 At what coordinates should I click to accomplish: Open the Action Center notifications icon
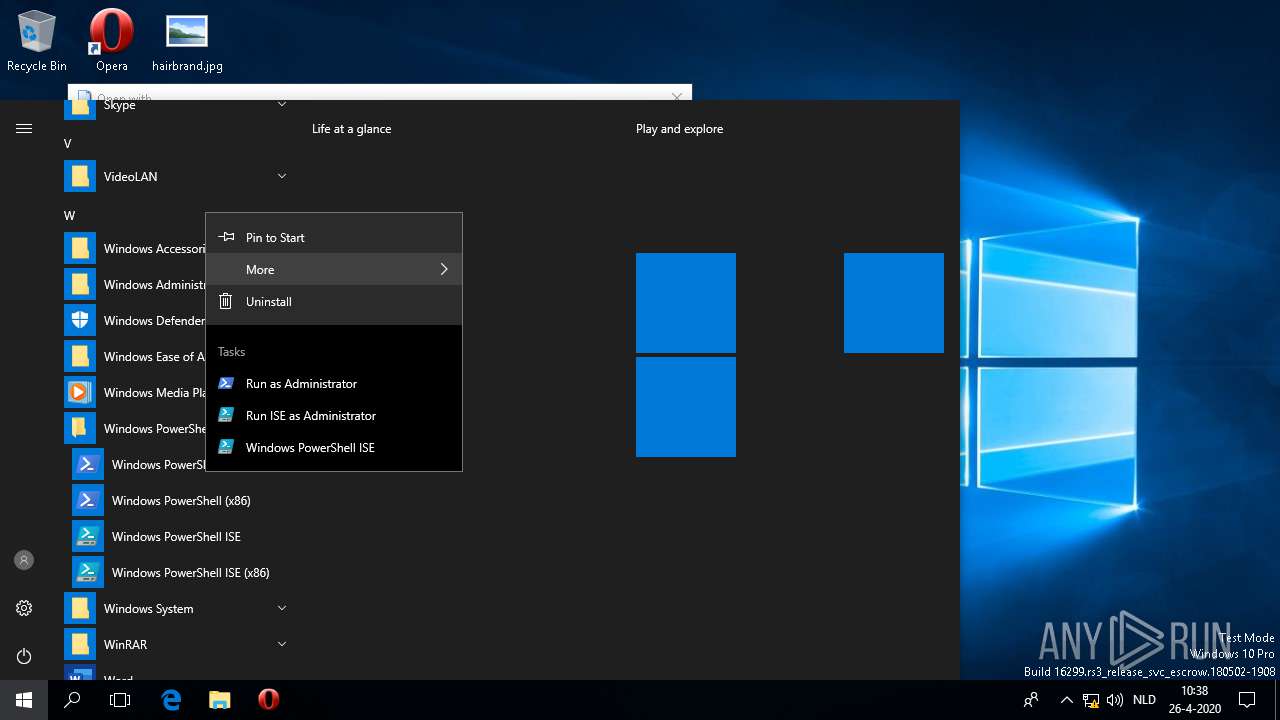pyautogui.click(x=1247, y=700)
